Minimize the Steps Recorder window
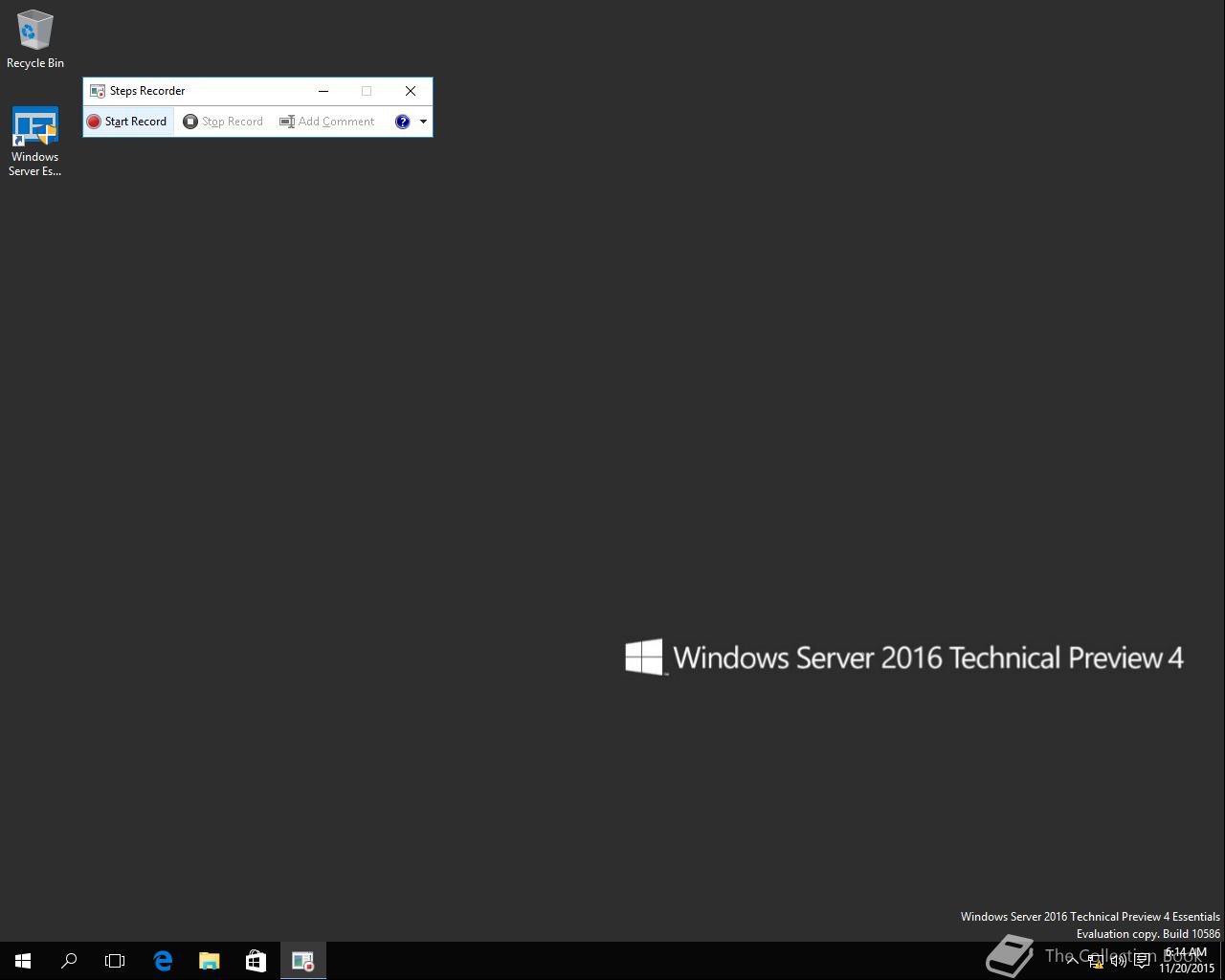 (323, 91)
